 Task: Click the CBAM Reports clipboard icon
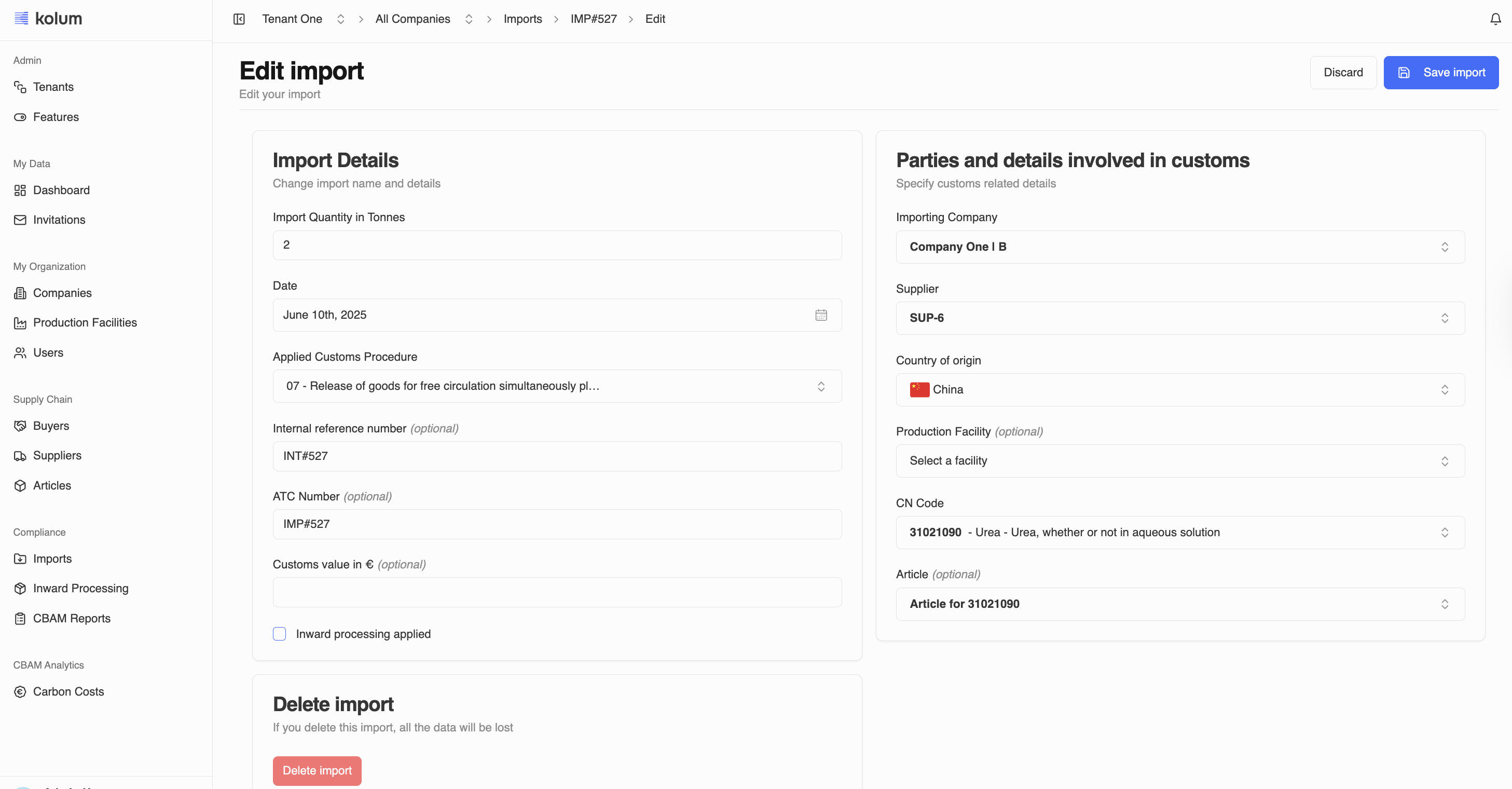pyautogui.click(x=21, y=619)
